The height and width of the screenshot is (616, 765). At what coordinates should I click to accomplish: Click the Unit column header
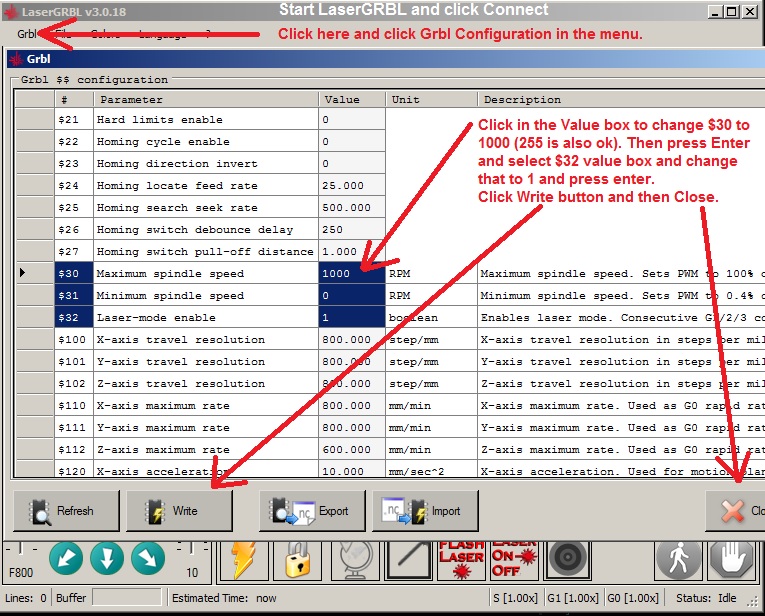[x=431, y=99]
